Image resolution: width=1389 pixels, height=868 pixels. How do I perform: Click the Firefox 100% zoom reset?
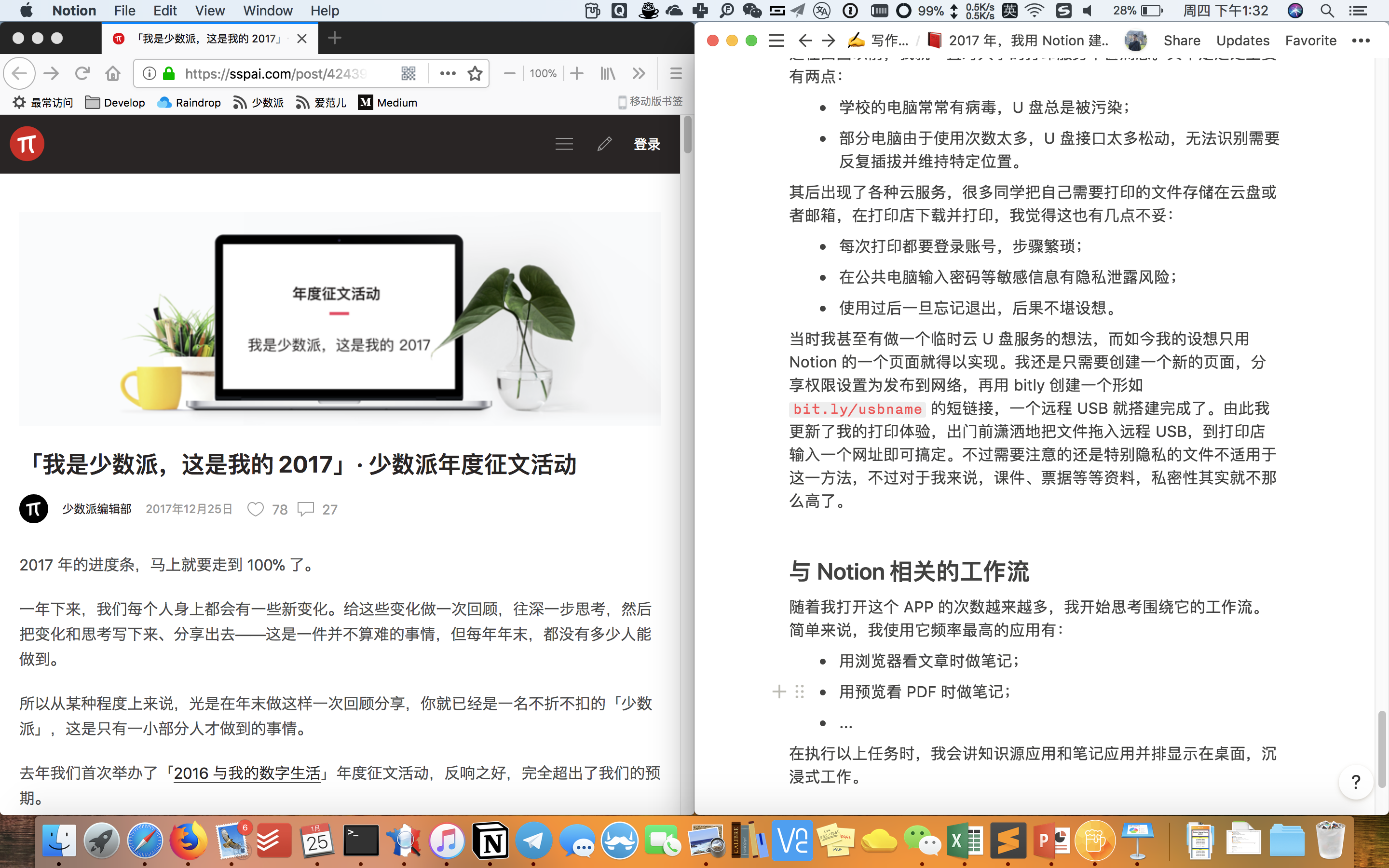pos(543,73)
